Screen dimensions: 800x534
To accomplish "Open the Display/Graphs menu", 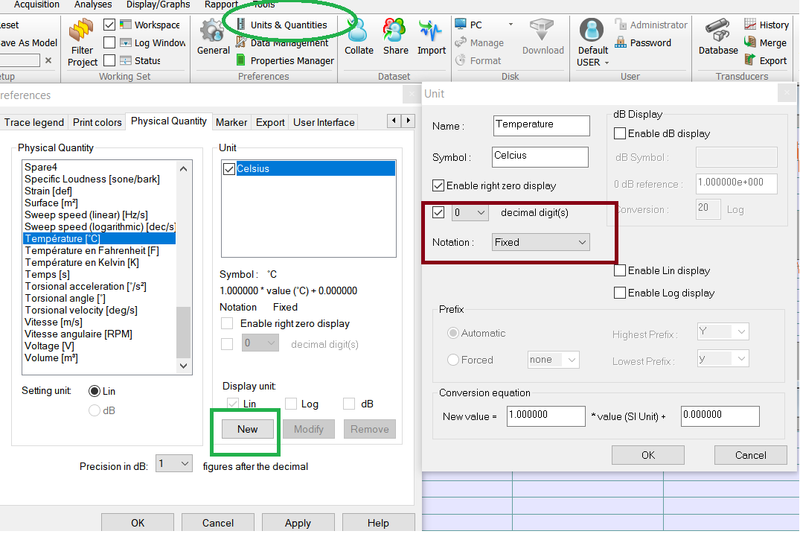I will (158, 5).
